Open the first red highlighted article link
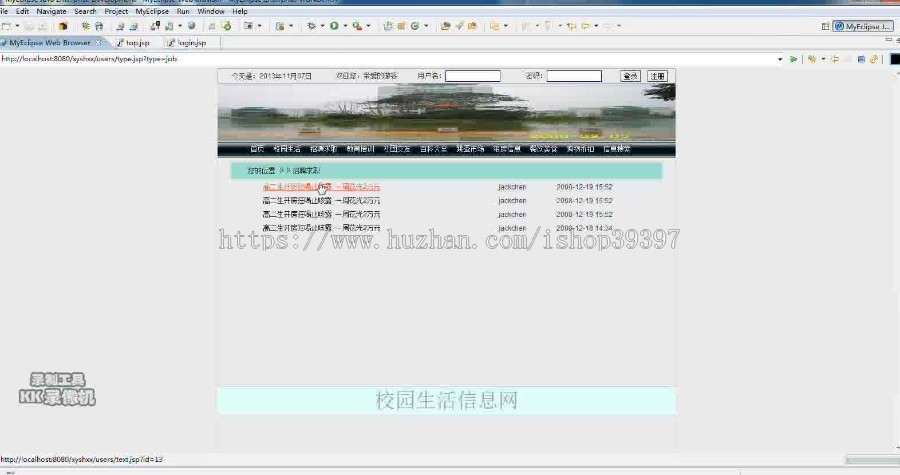The image size is (900, 475). [321, 187]
